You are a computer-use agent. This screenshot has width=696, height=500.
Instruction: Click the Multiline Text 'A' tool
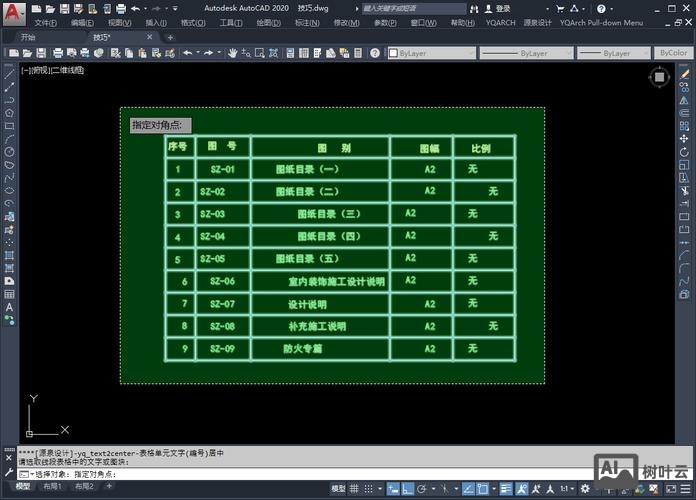(9, 307)
